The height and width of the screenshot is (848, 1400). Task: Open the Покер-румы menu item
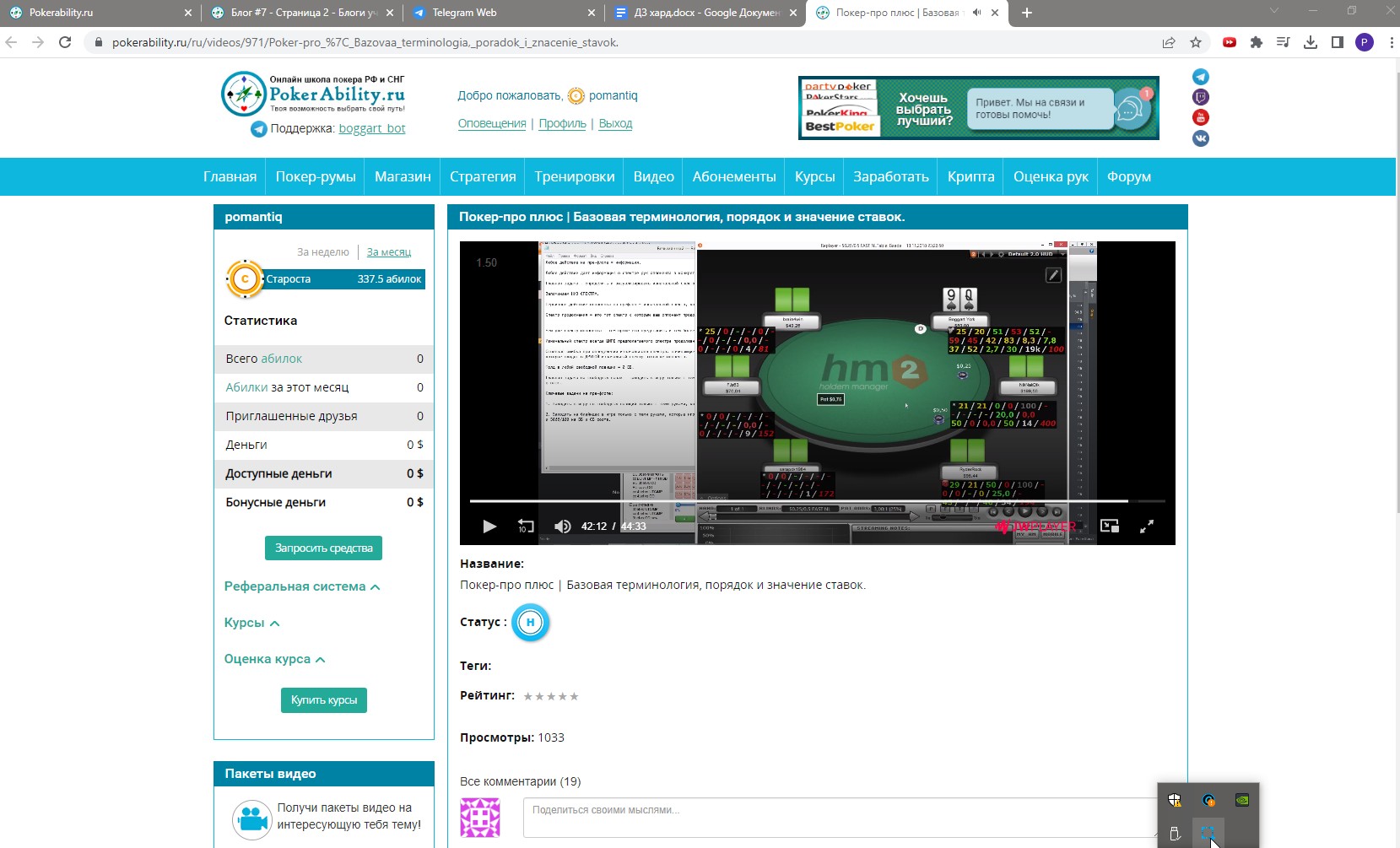click(x=316, y=177)
